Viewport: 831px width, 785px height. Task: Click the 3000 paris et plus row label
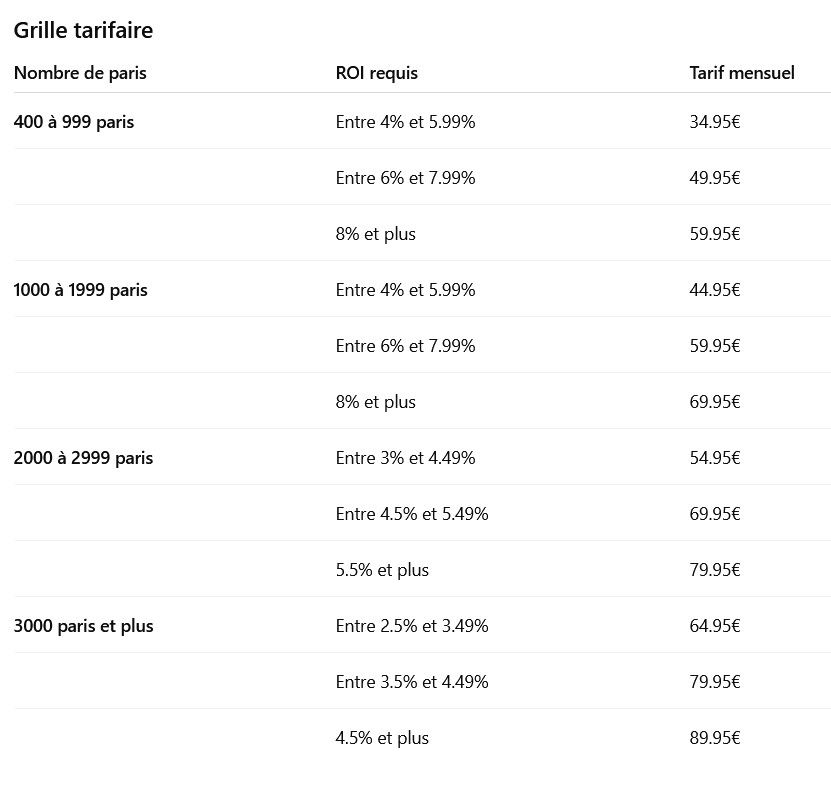pos(83,626)
